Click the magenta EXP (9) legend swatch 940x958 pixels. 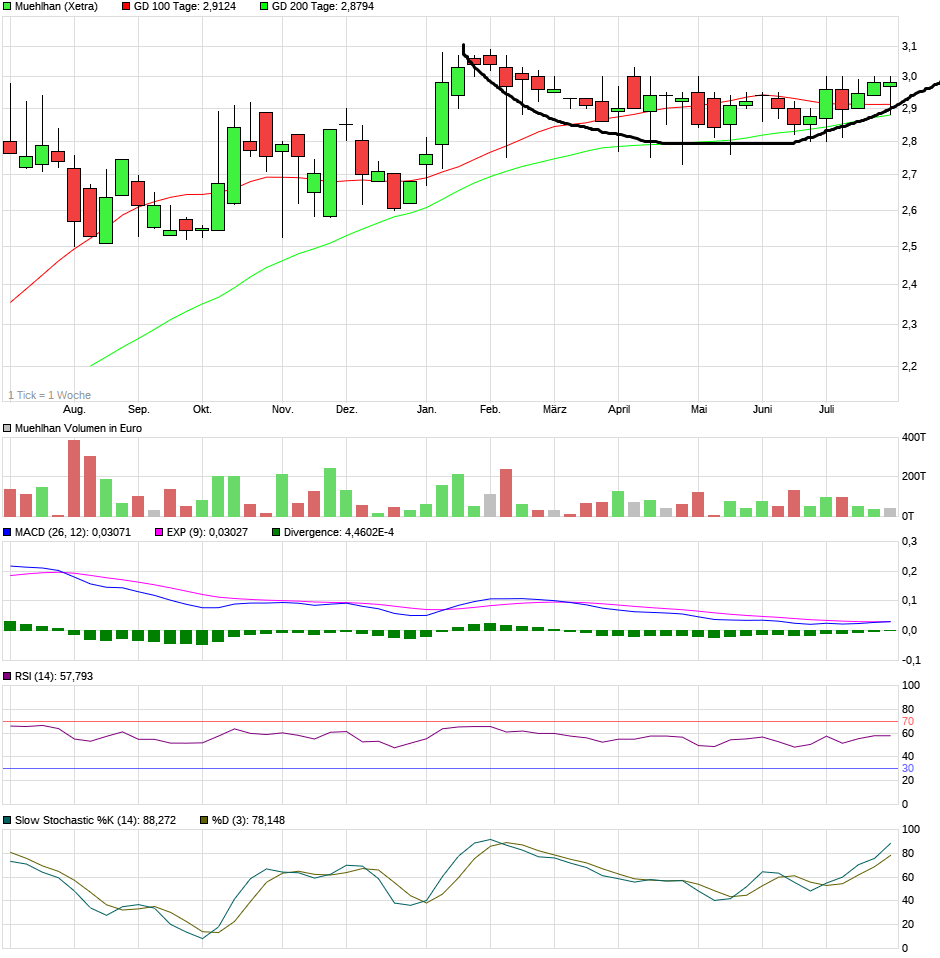(158, 532)
